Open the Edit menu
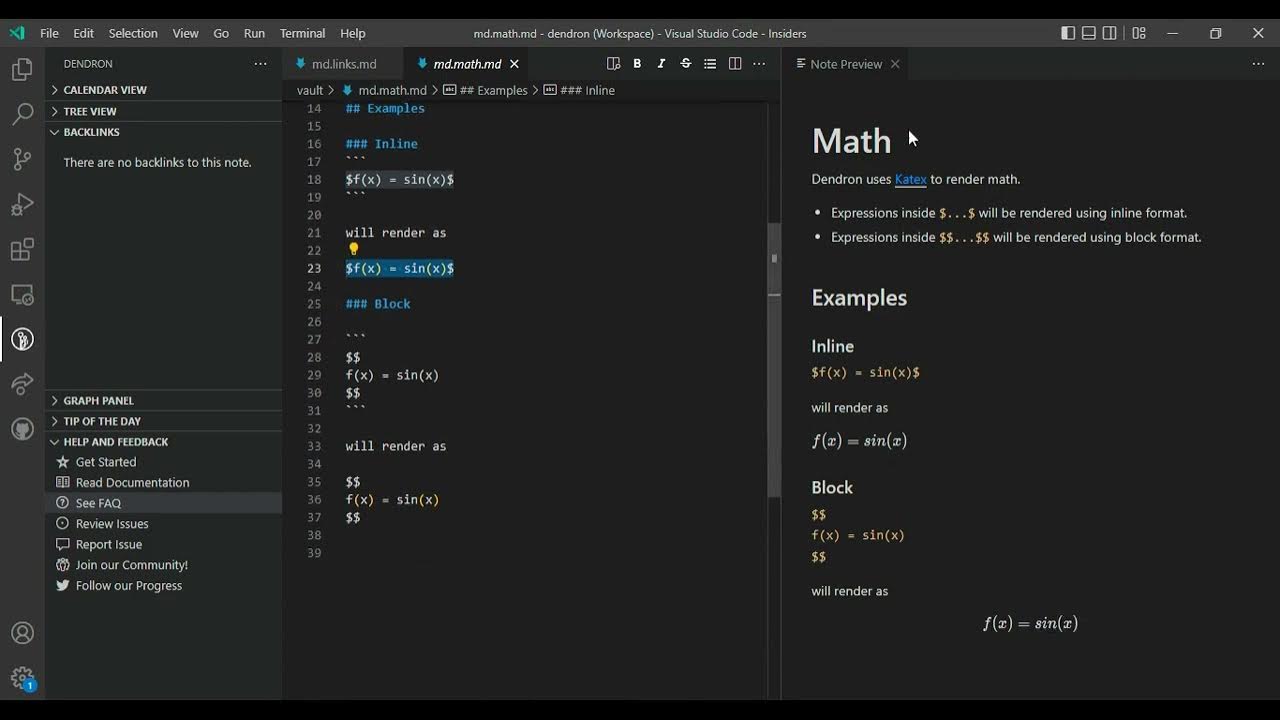 (84, 33)
